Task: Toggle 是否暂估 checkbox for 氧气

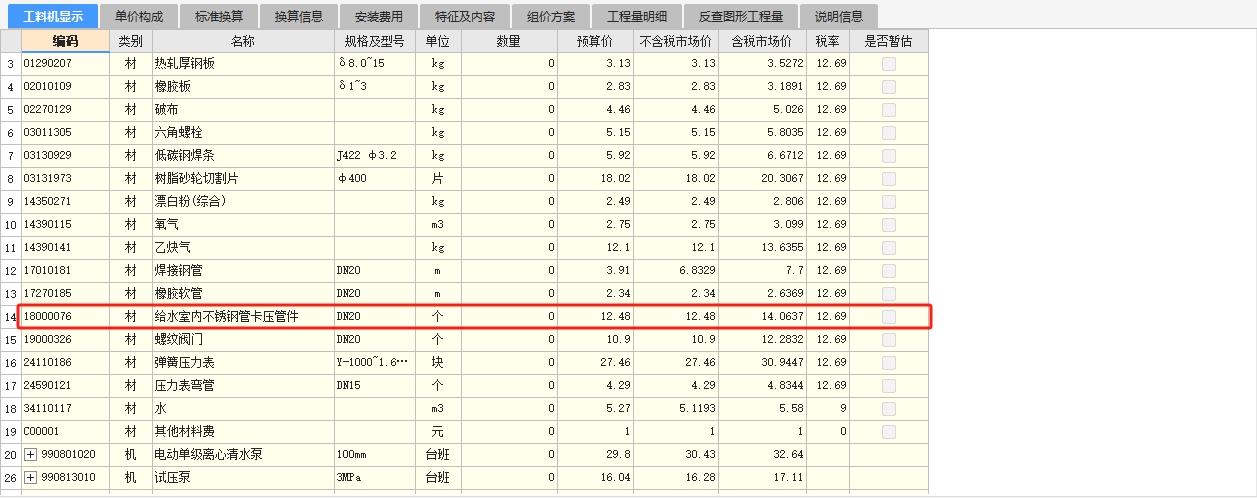Action: coord(888,224)
